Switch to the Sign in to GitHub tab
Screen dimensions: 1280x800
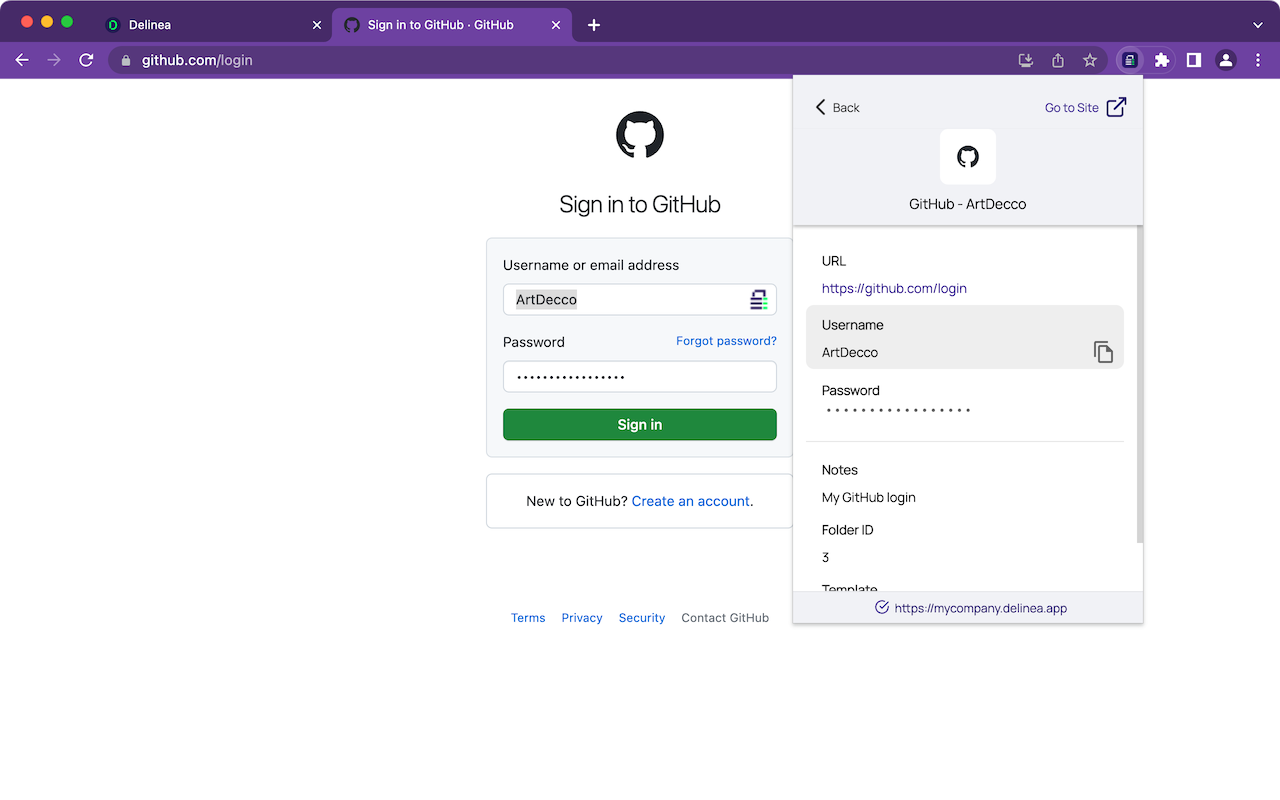pyautogui.click(x=440, y=24)
